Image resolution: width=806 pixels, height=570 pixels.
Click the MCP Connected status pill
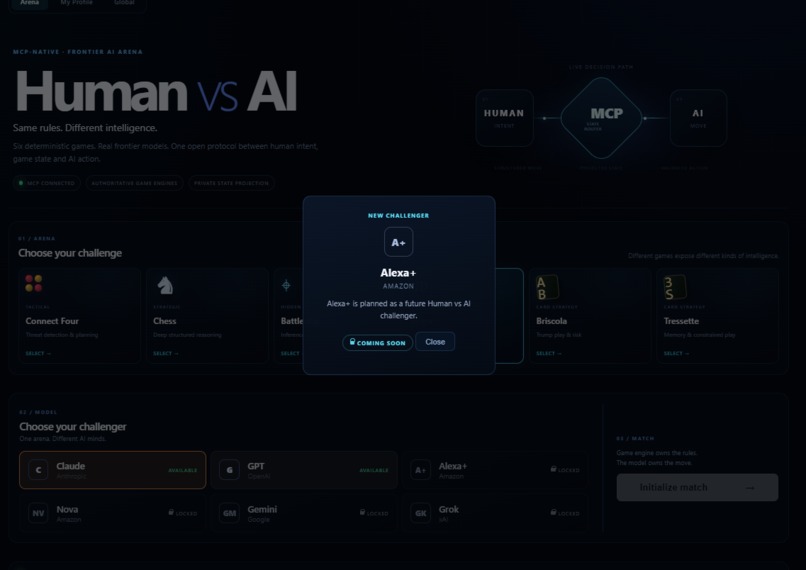pos(47,183)
